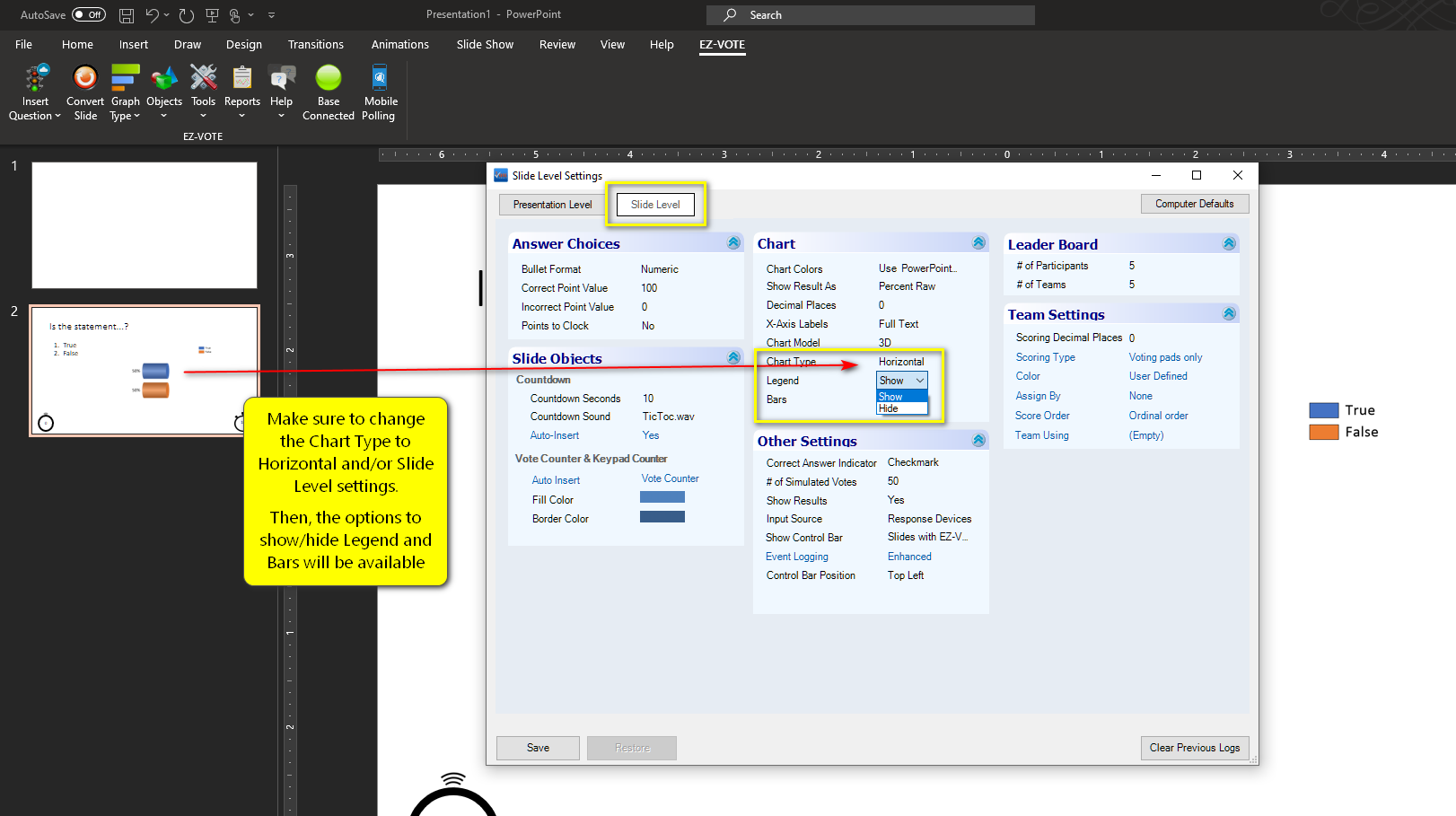The height and width of the screenshot is (816, 1456).
Task: Collapse the Answer Choices section
Action: pos(733,243)
